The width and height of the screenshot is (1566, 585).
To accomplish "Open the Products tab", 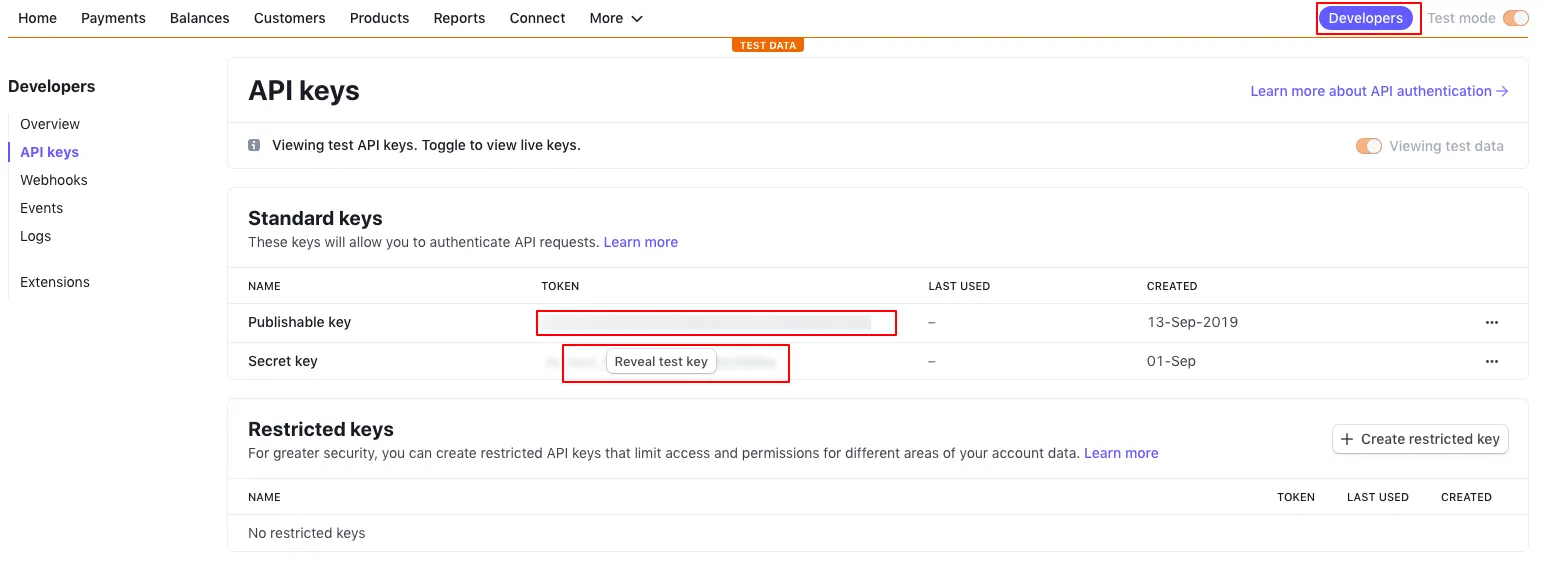I will click(x=380, y=18).
